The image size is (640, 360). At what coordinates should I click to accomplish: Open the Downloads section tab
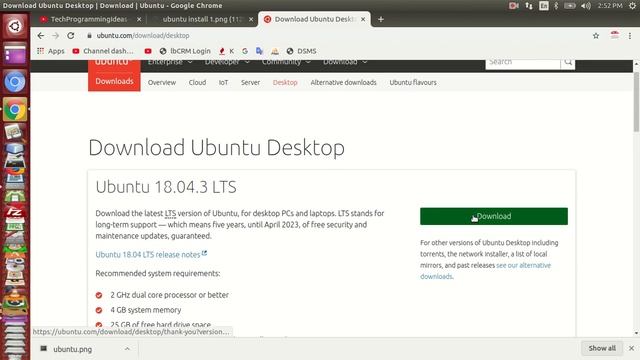[x=114, y=81]
